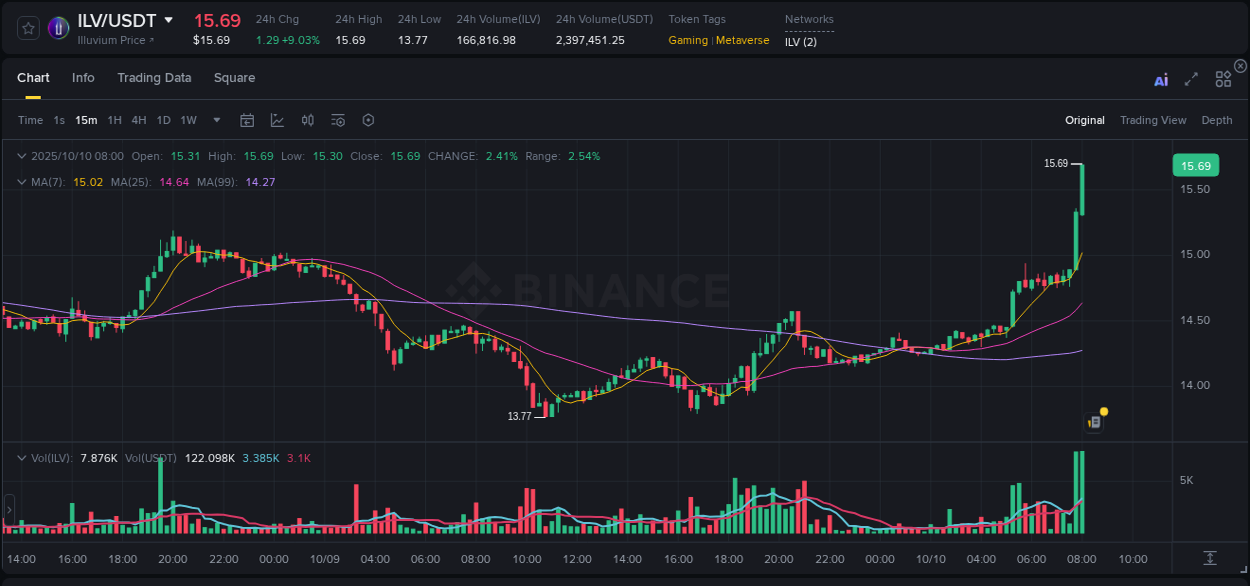The width and height of the screenshot is (1250, 586).
Task: Open the ILV/USDT pair selector dropdown
Action: coord(167,20)
